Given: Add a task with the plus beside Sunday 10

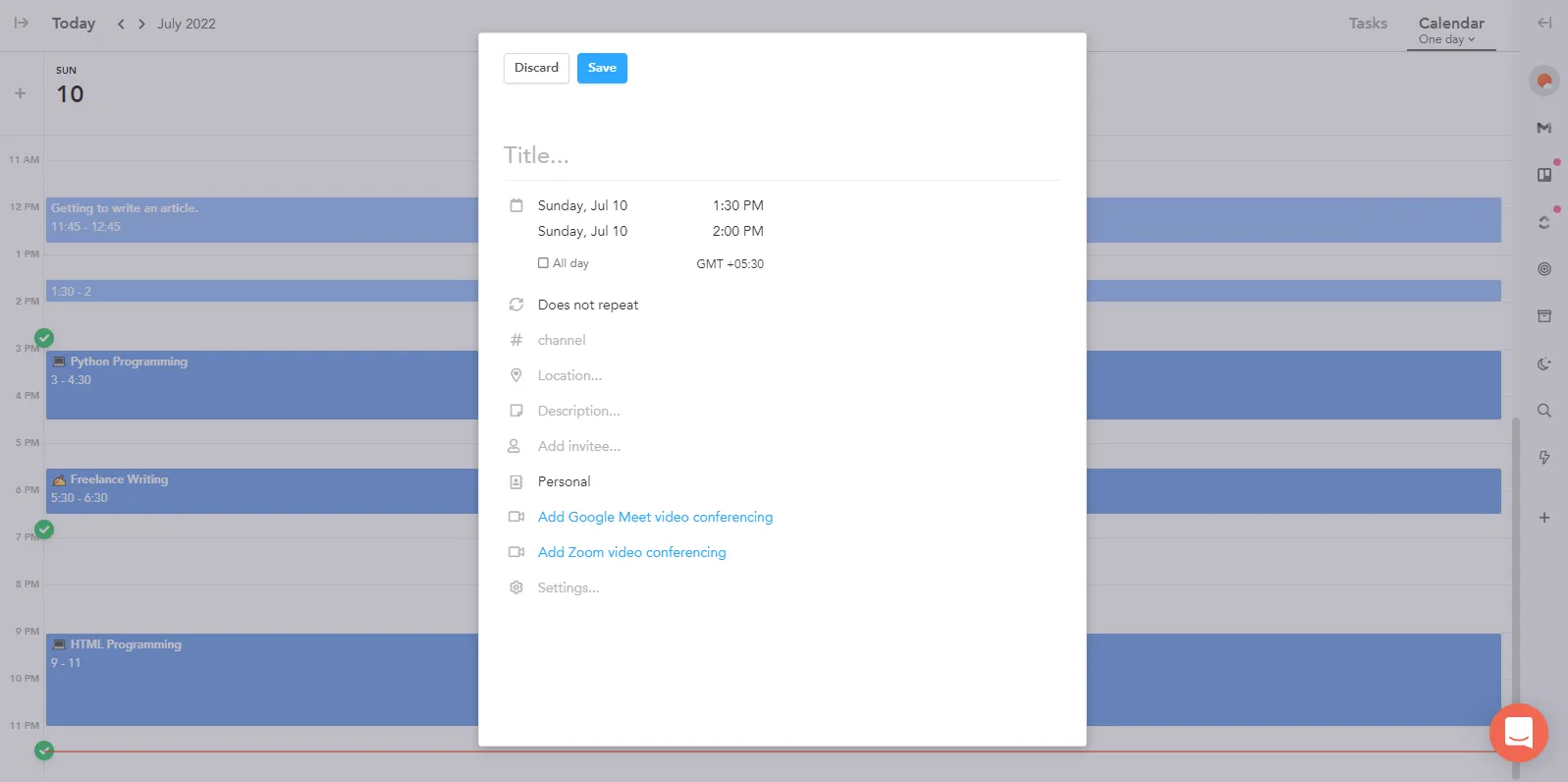Looking at the screenshot, I should click(x=21, y=93).
